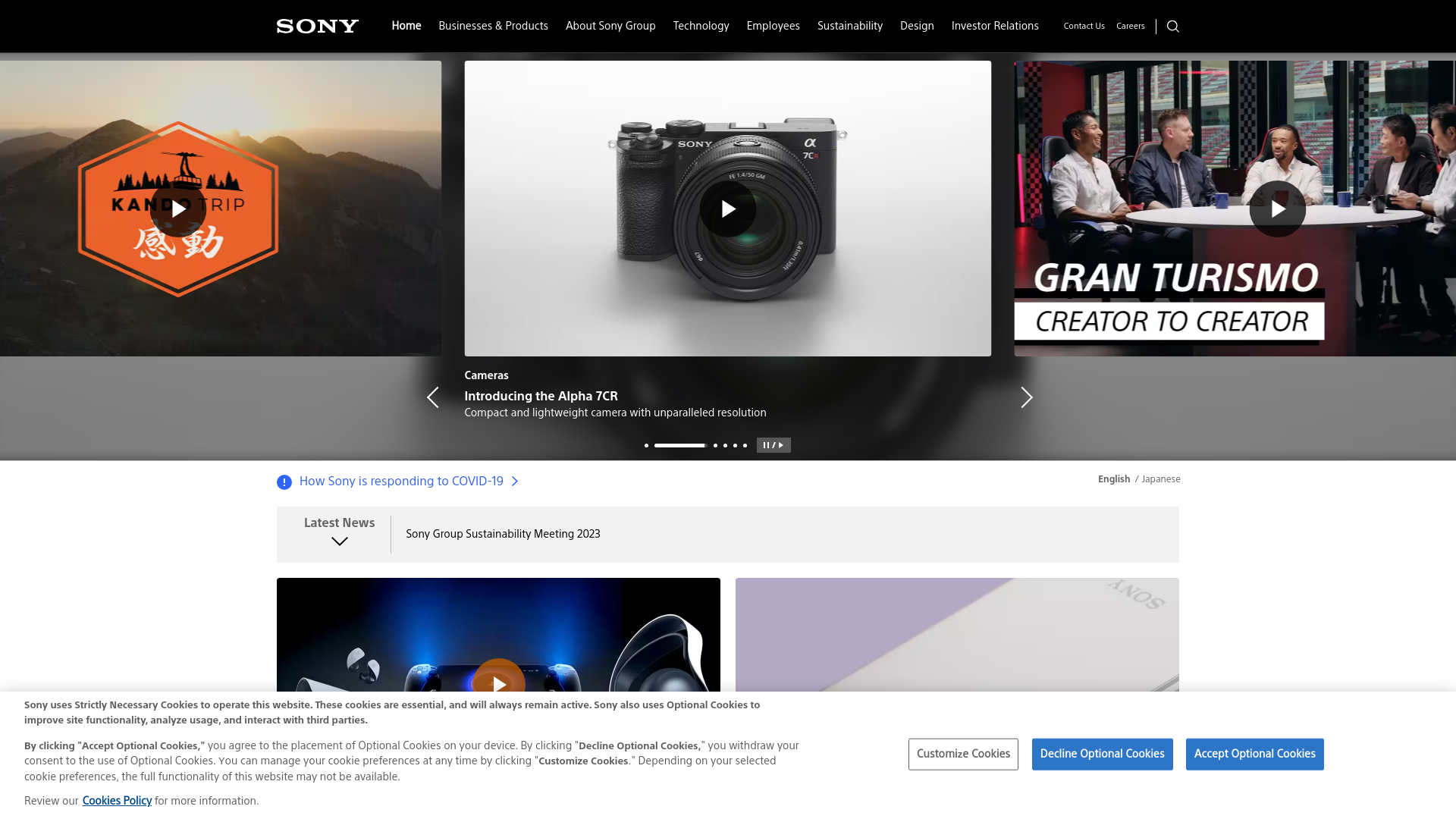Click the active carousel progress bar
Image resolution: width=1456 pixels, height=819 pixels.
pyautogui.click(x=680, y=445)
